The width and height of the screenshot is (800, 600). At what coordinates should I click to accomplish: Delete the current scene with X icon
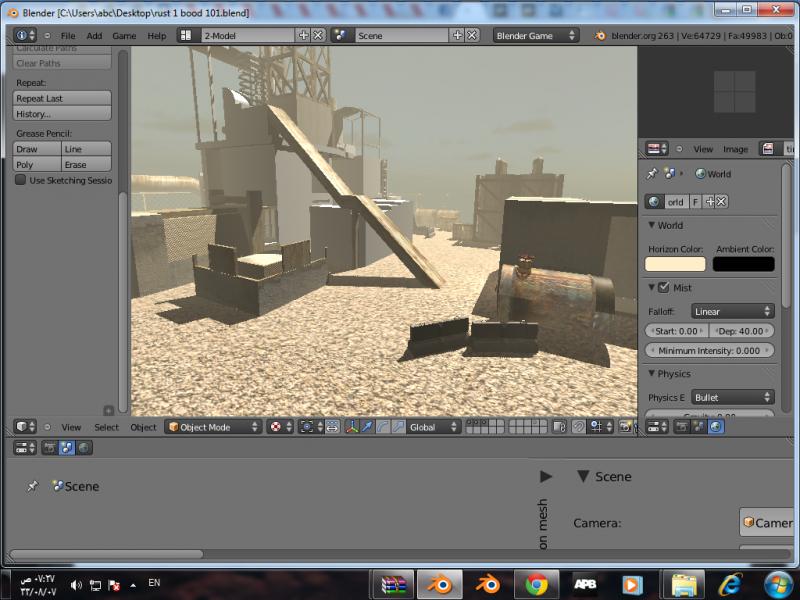click(472, 35)
